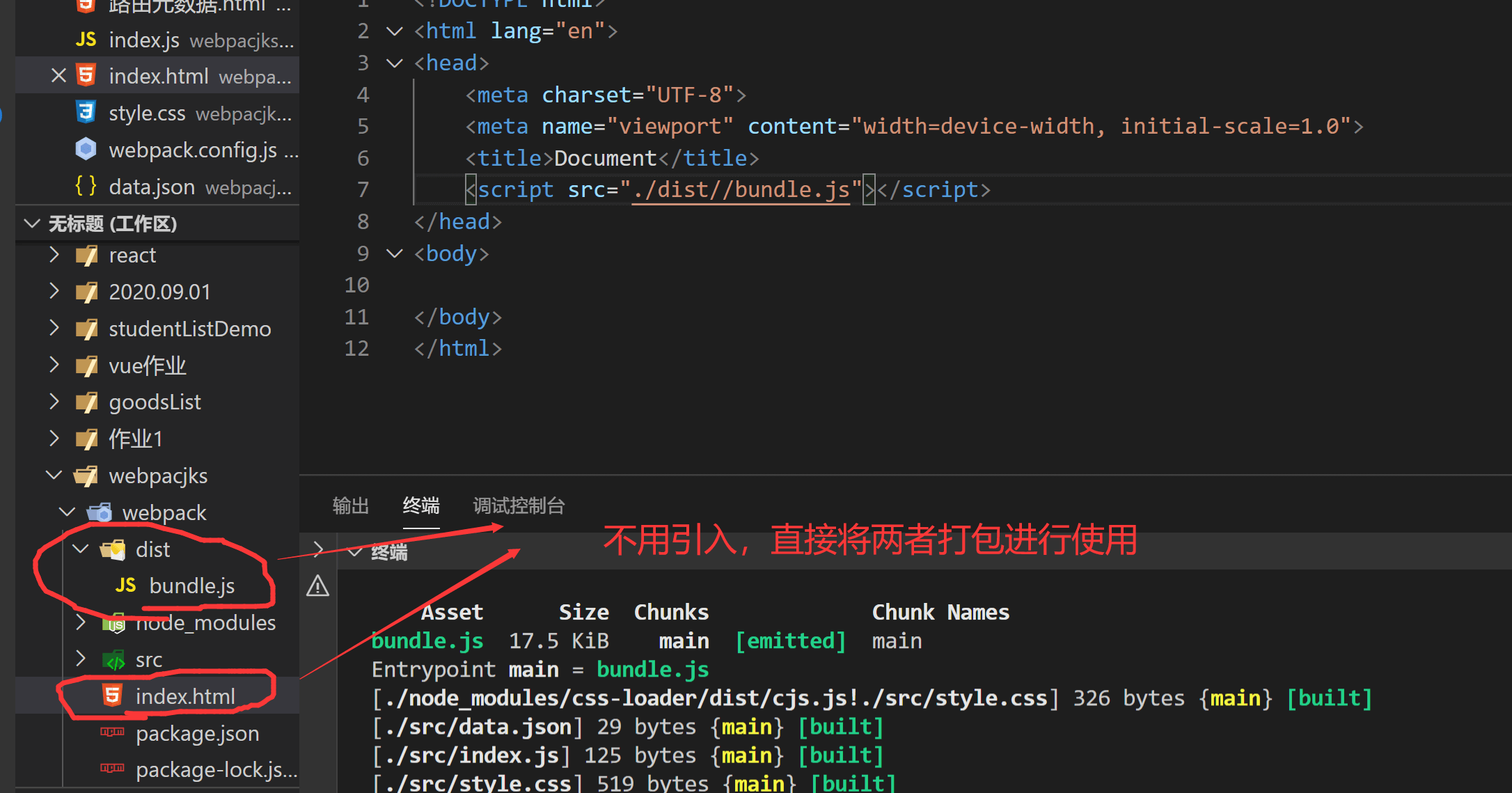Click the open webpacjks folder icon

86,476
